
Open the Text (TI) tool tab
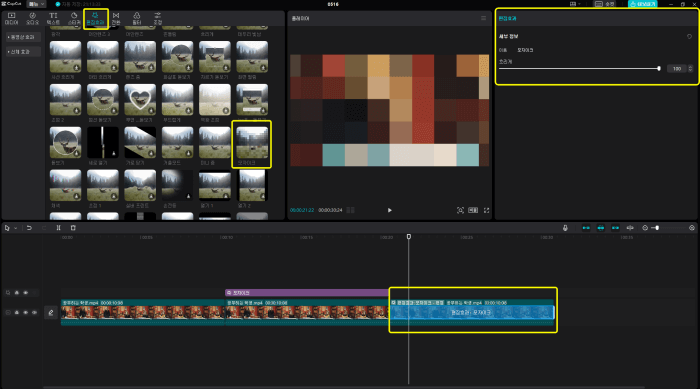[53, 18]
